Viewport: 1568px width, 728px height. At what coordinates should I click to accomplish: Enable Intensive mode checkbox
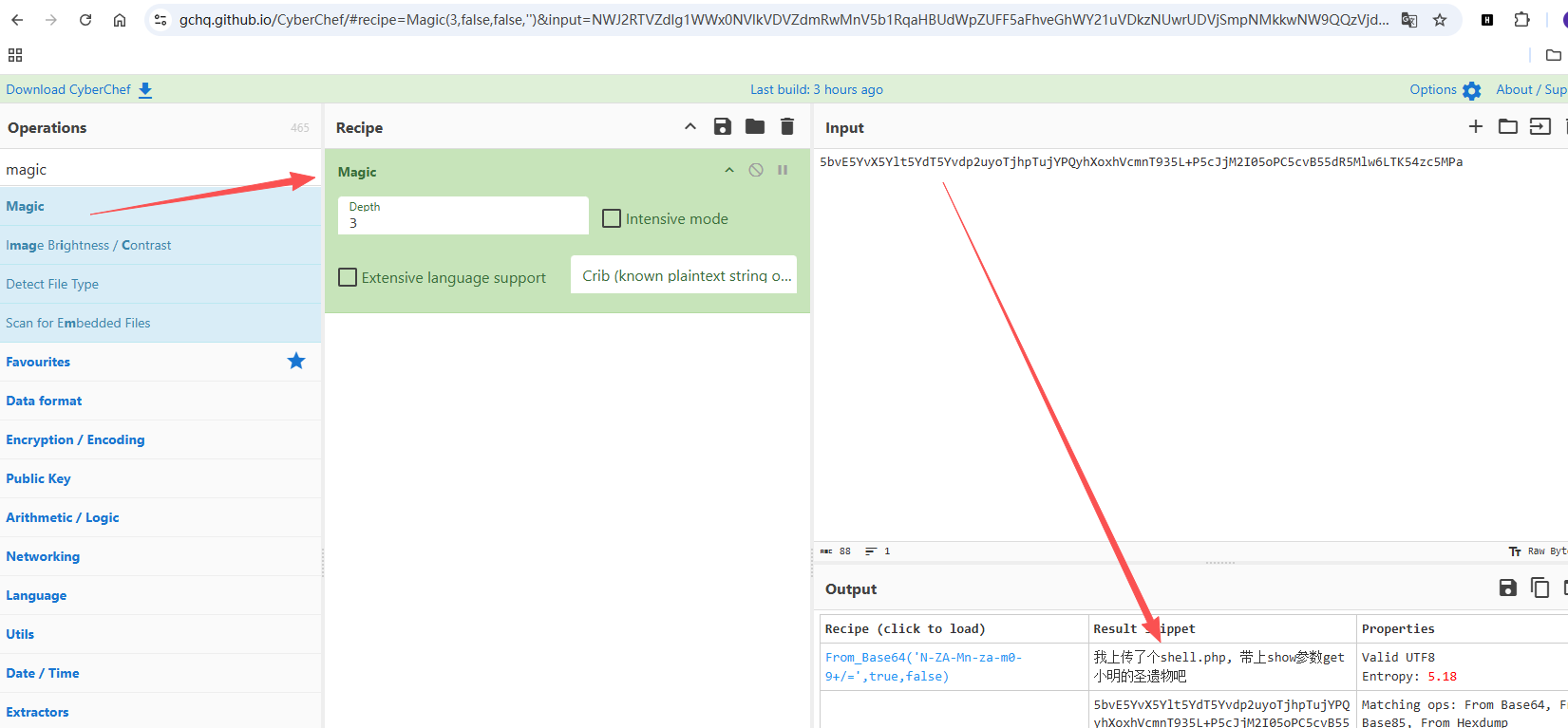[x=612, y=218]
